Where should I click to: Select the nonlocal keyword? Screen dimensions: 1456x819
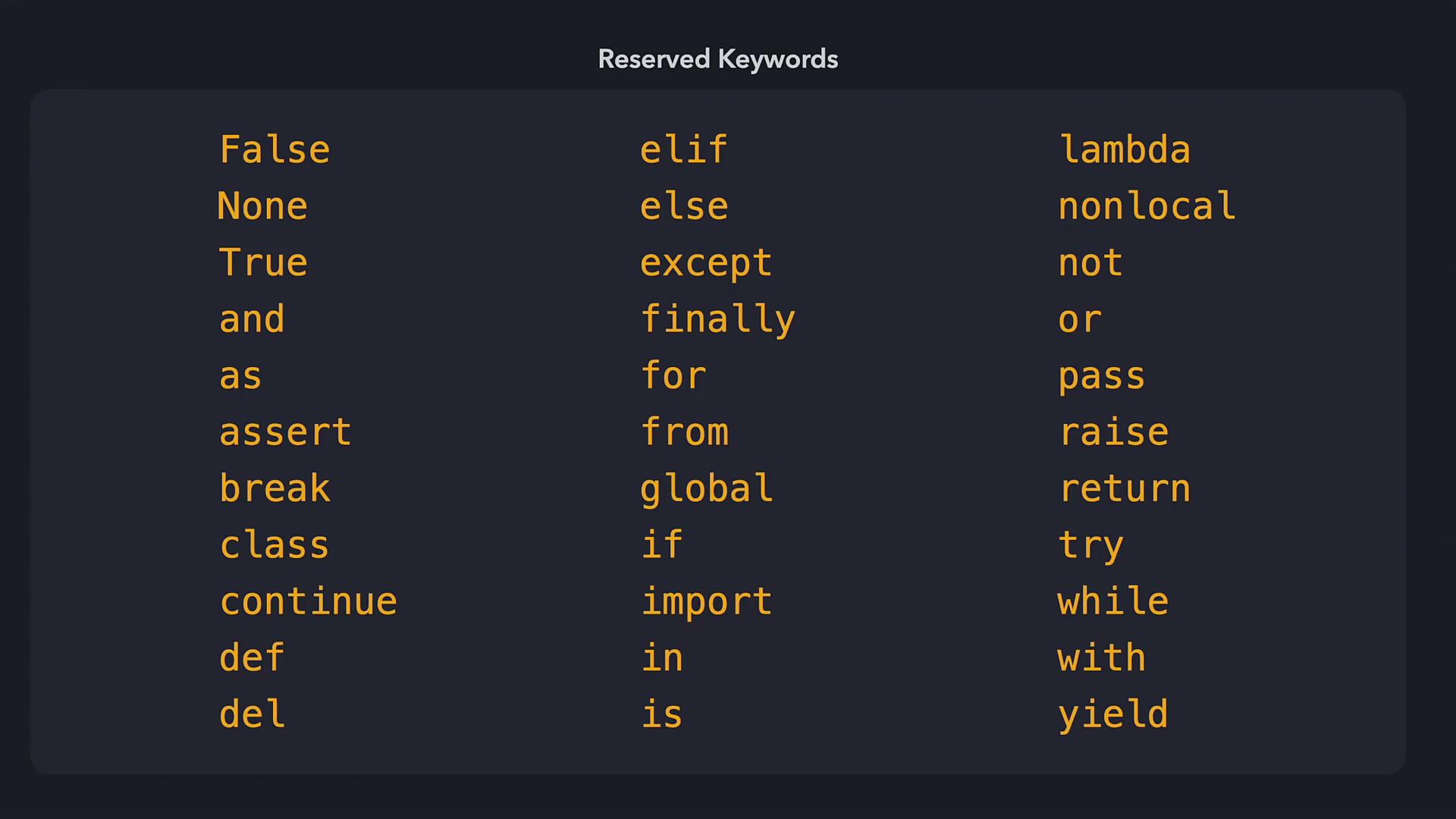pyautogui.click(x=1147, y=206)
